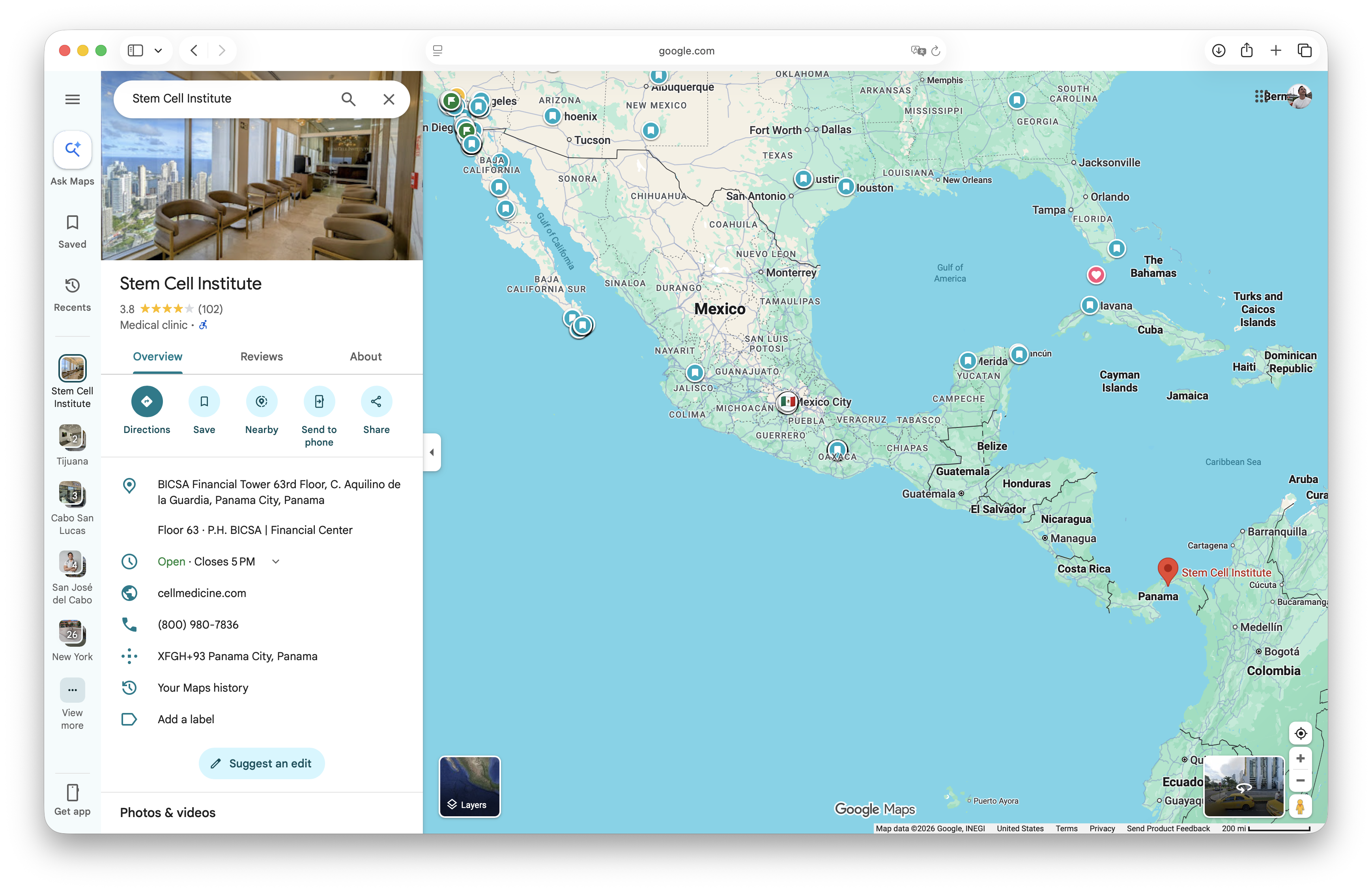Click the red Stem Cell Institute pin
1372x892 pixels.
coord(1167,572)
